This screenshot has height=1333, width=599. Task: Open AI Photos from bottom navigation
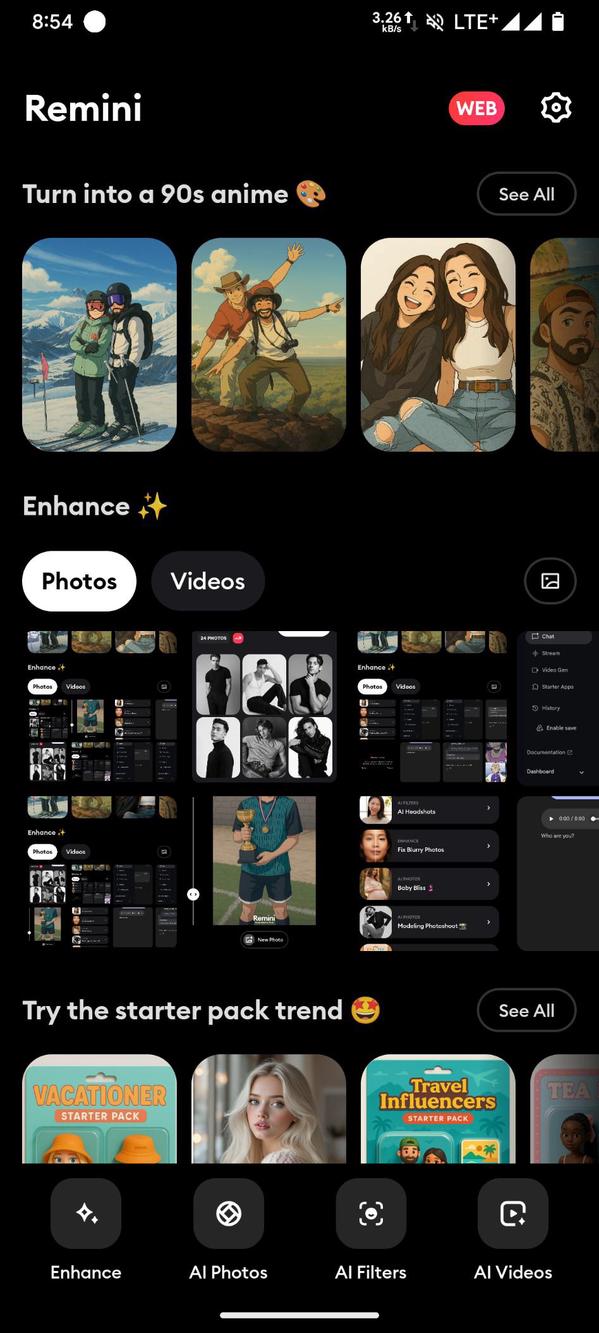click(x=228, y=1214)
